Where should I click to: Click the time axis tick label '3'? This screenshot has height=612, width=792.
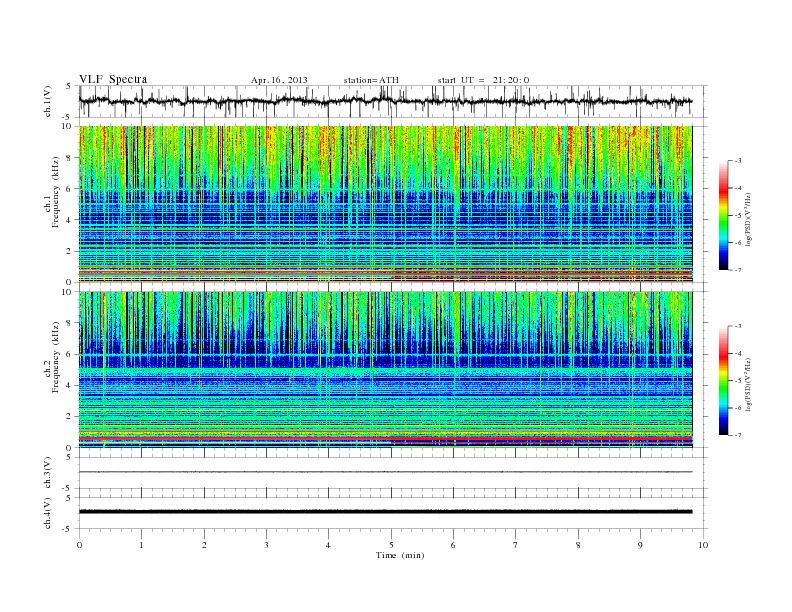pyautogui.click(x=266, y=545)
